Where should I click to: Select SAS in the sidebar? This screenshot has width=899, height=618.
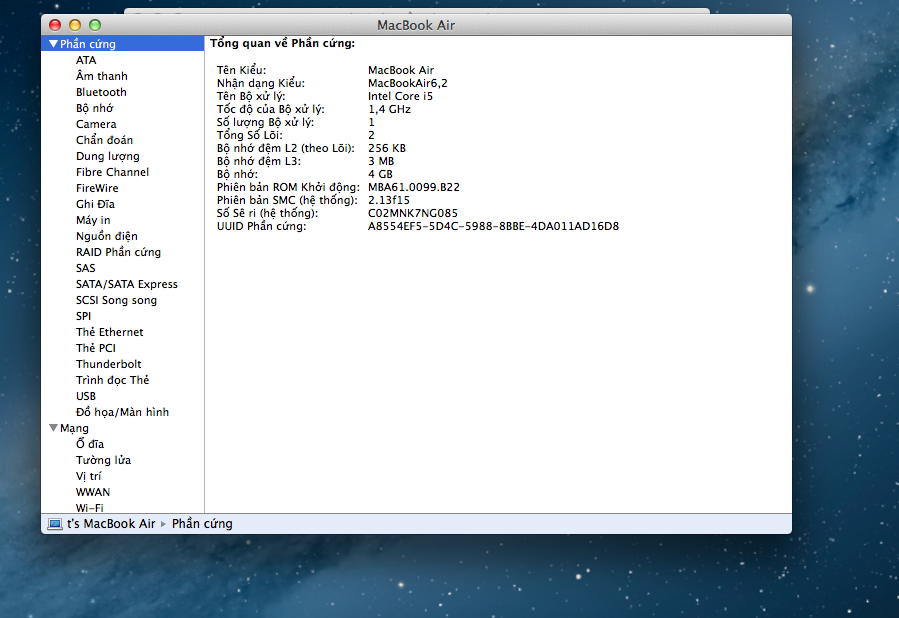(85, 268)
